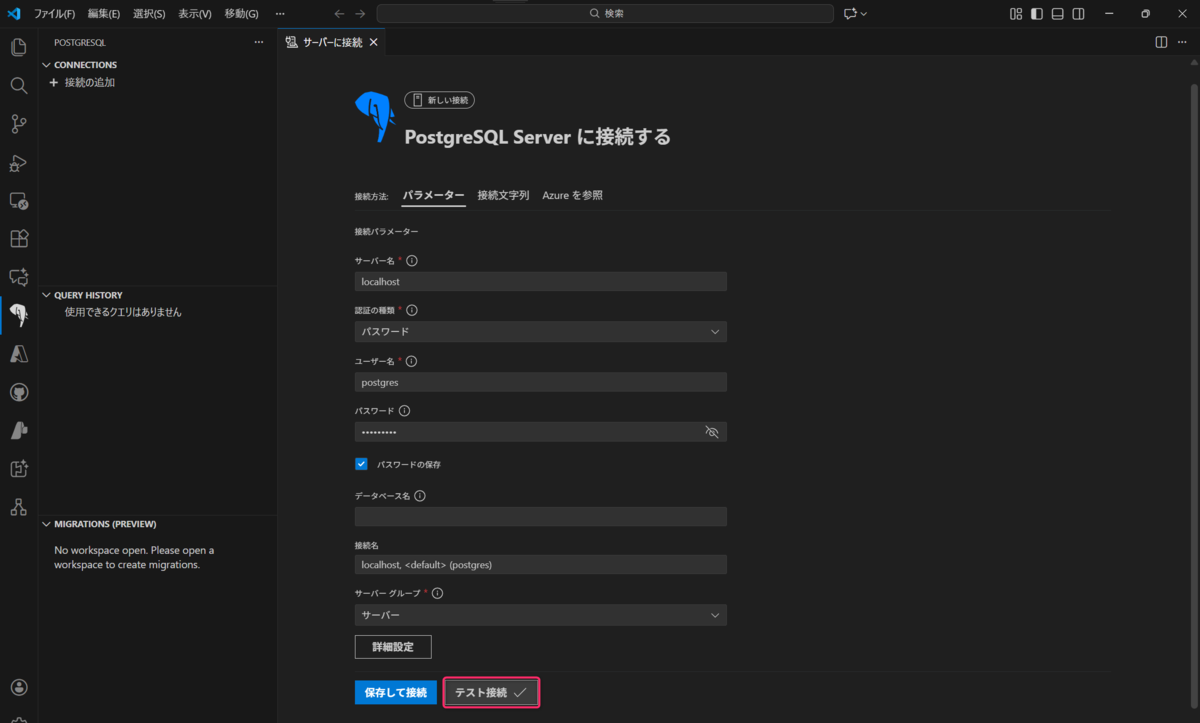This screenshot has height=723, width=1200.
Task: Switch to the 接続文字列 tab
Action: pos(503,195)
